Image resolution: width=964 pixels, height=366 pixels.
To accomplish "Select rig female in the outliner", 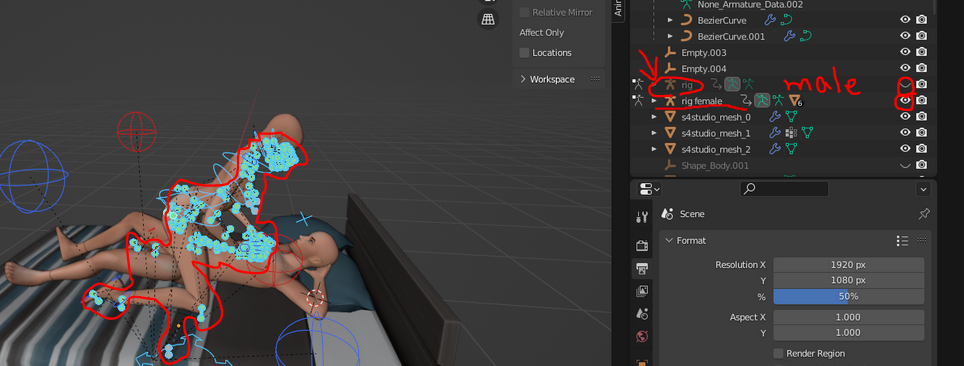I will [x=701, y=100].
